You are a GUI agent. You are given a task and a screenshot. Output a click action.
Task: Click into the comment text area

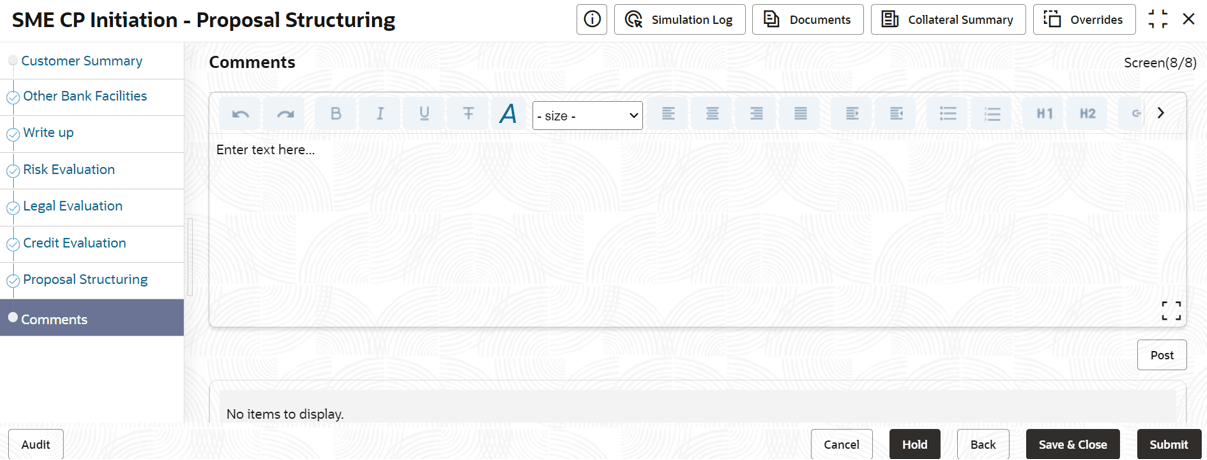point(697,230)
